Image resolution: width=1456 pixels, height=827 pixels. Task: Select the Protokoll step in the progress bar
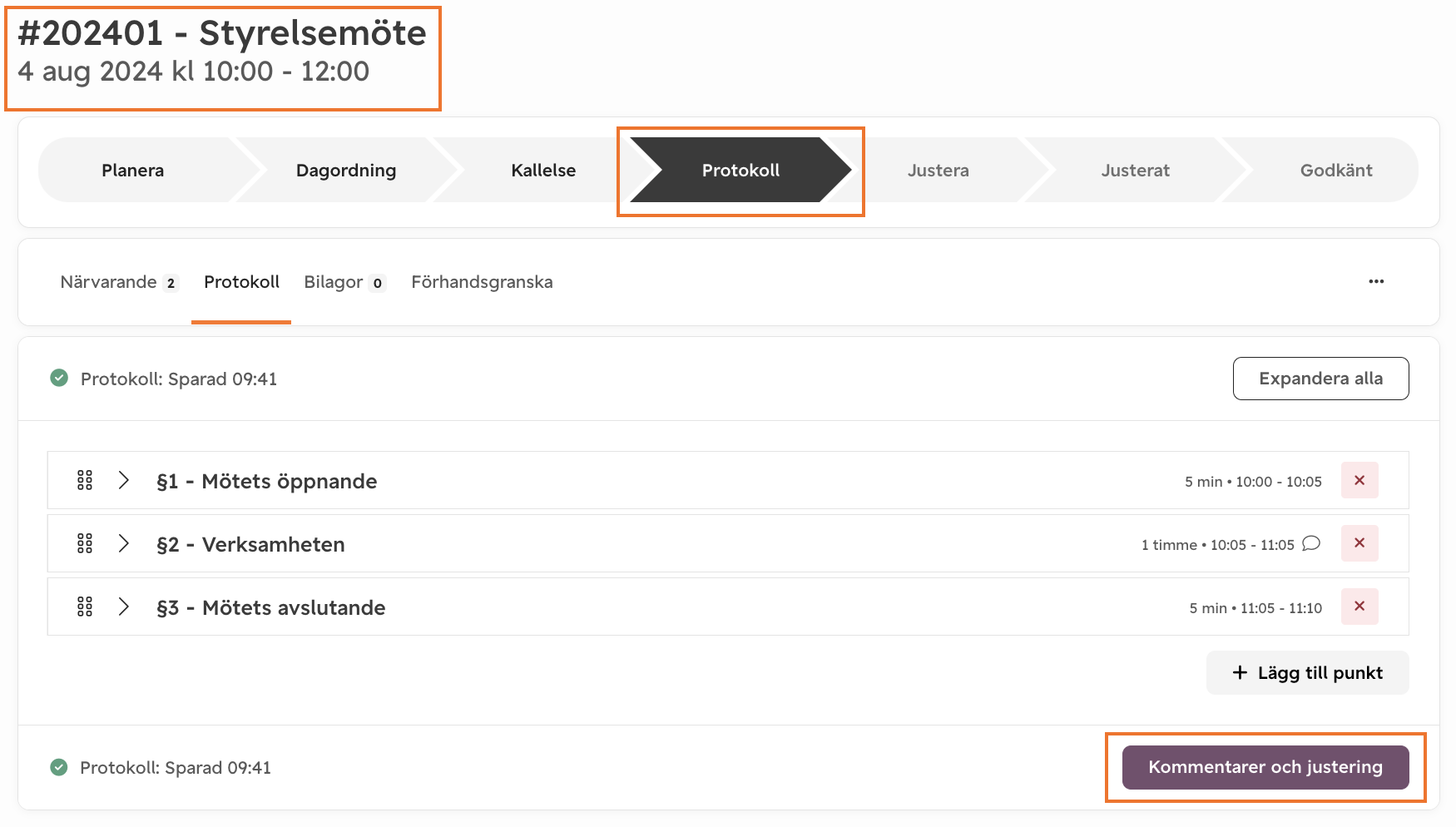click(740, 170)
